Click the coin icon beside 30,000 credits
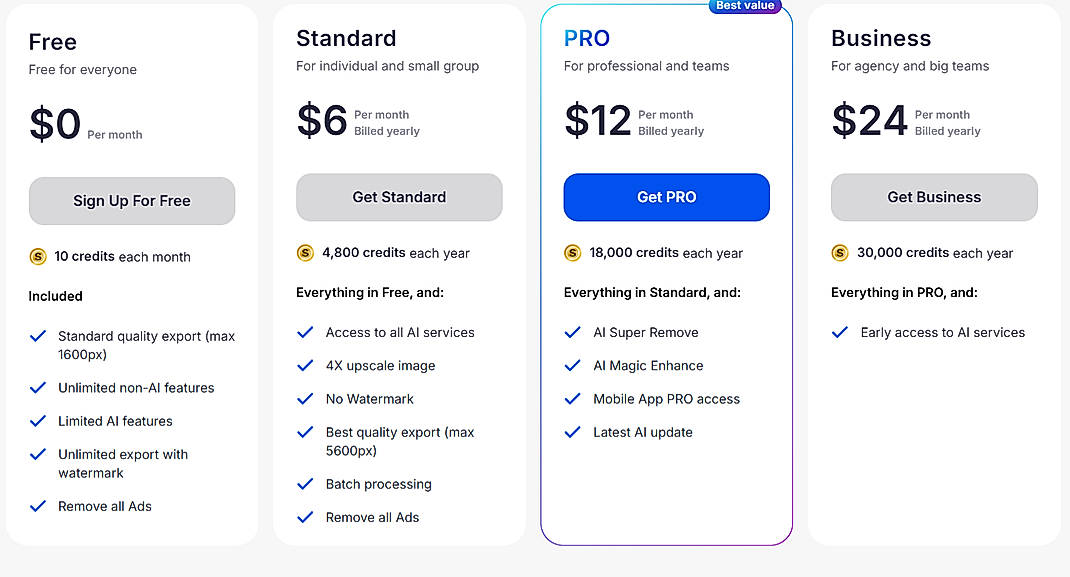The width and height of the screenshot is (1070, 577). 839,253
